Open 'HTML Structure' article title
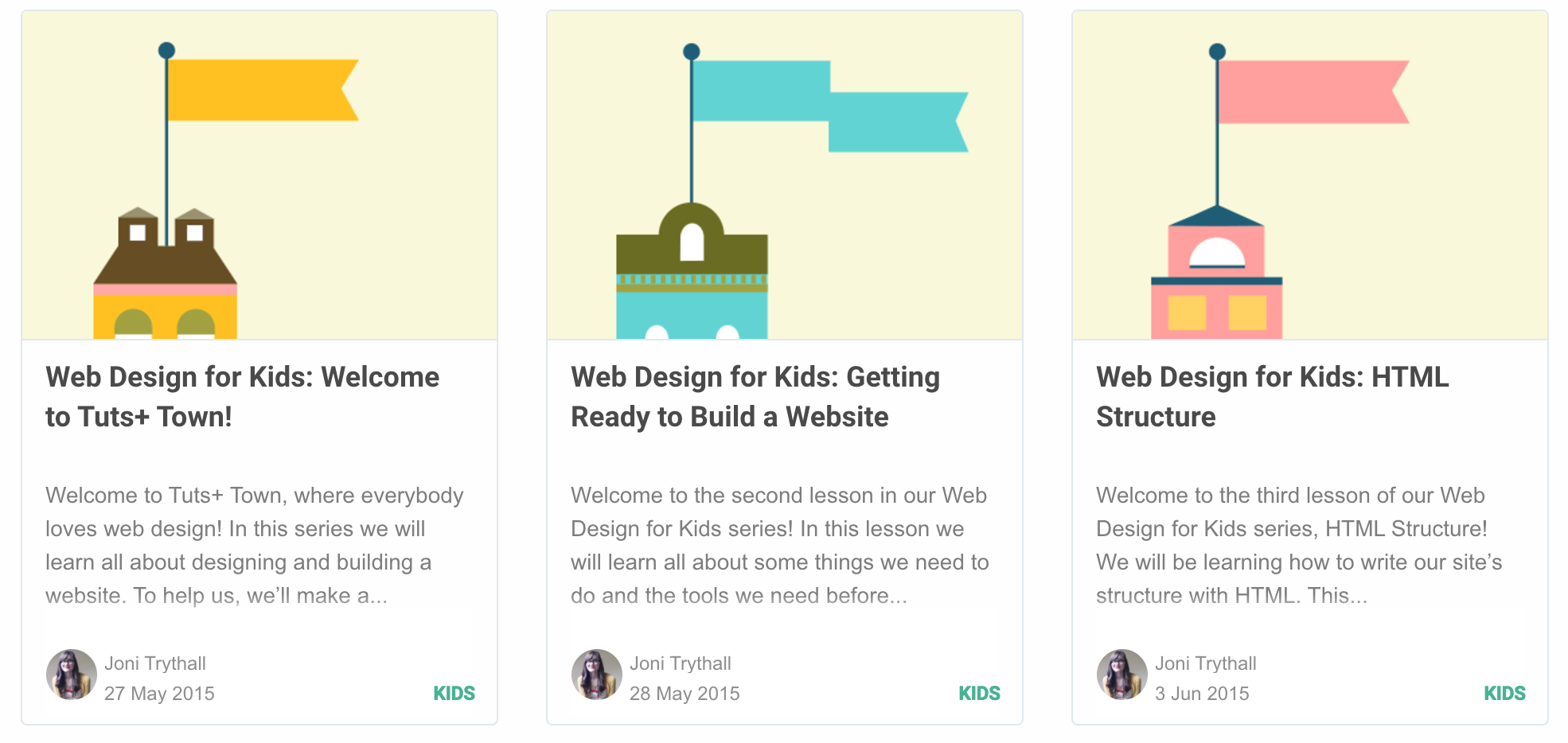Viewport: 1568px width, 743px height. click(1272, 396)
